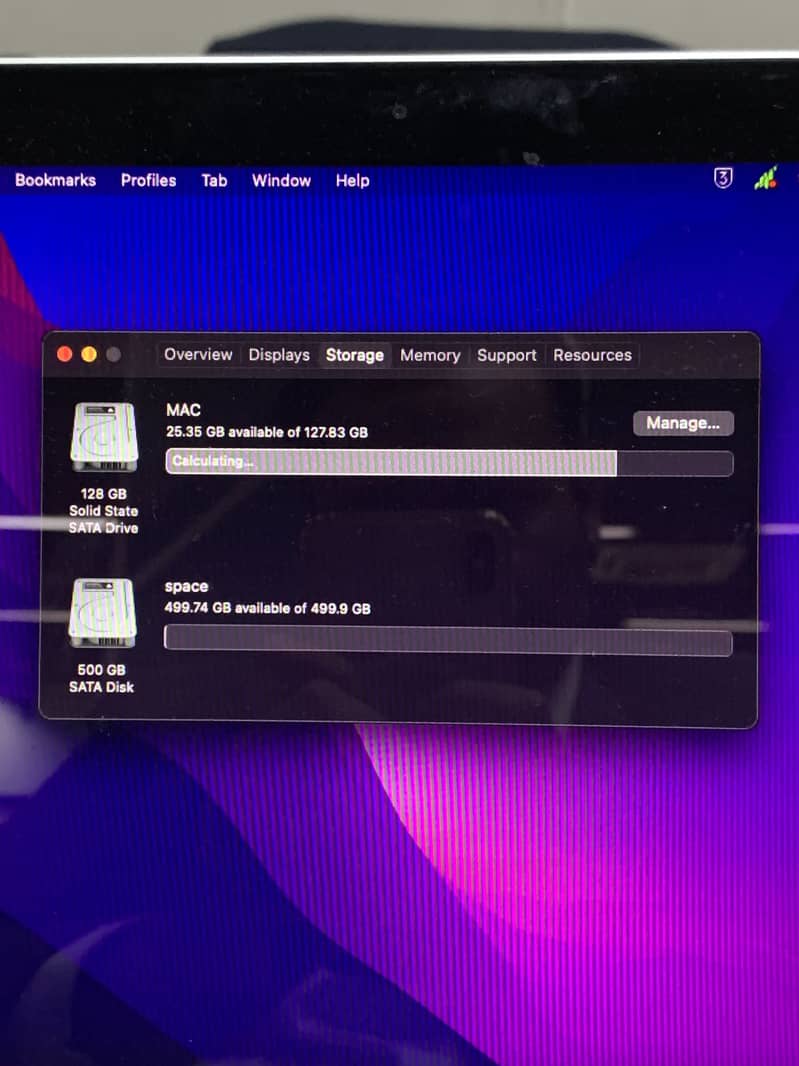Minimize the window with the yellow button
Screen dimensions: 799x1066
coord(89,354)
